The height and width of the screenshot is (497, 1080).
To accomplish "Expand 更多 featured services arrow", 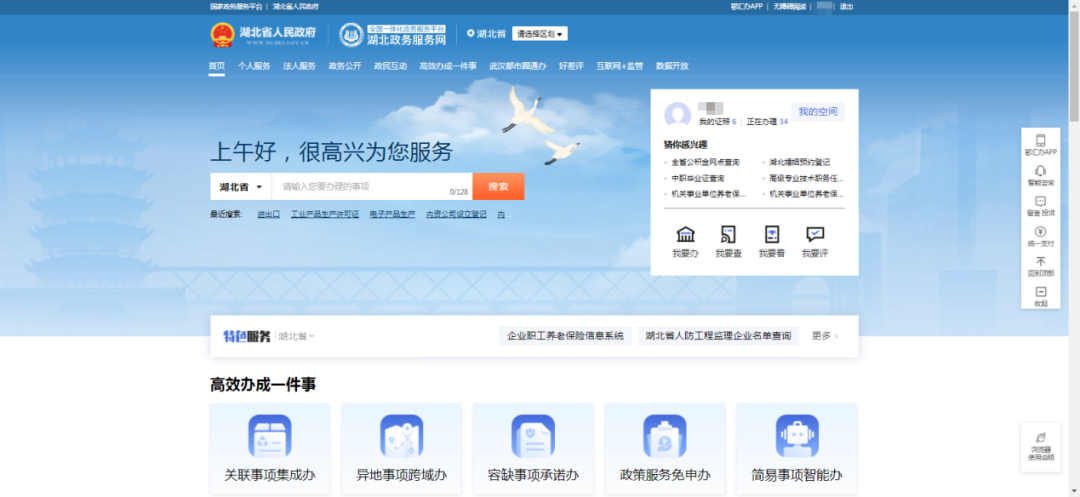I will (x=825, y=336).
